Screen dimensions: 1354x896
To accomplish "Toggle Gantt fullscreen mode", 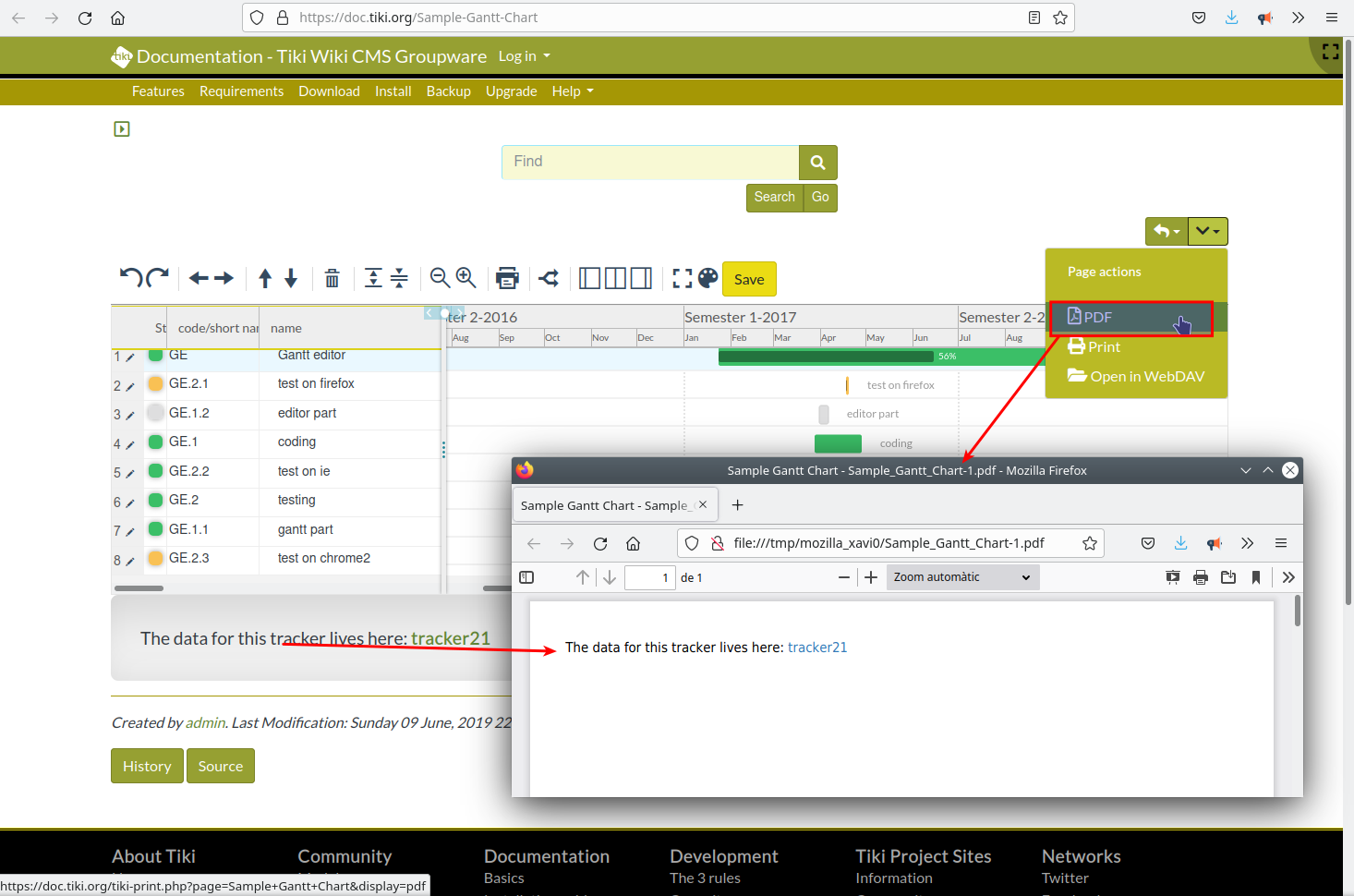I will [683, 278].
